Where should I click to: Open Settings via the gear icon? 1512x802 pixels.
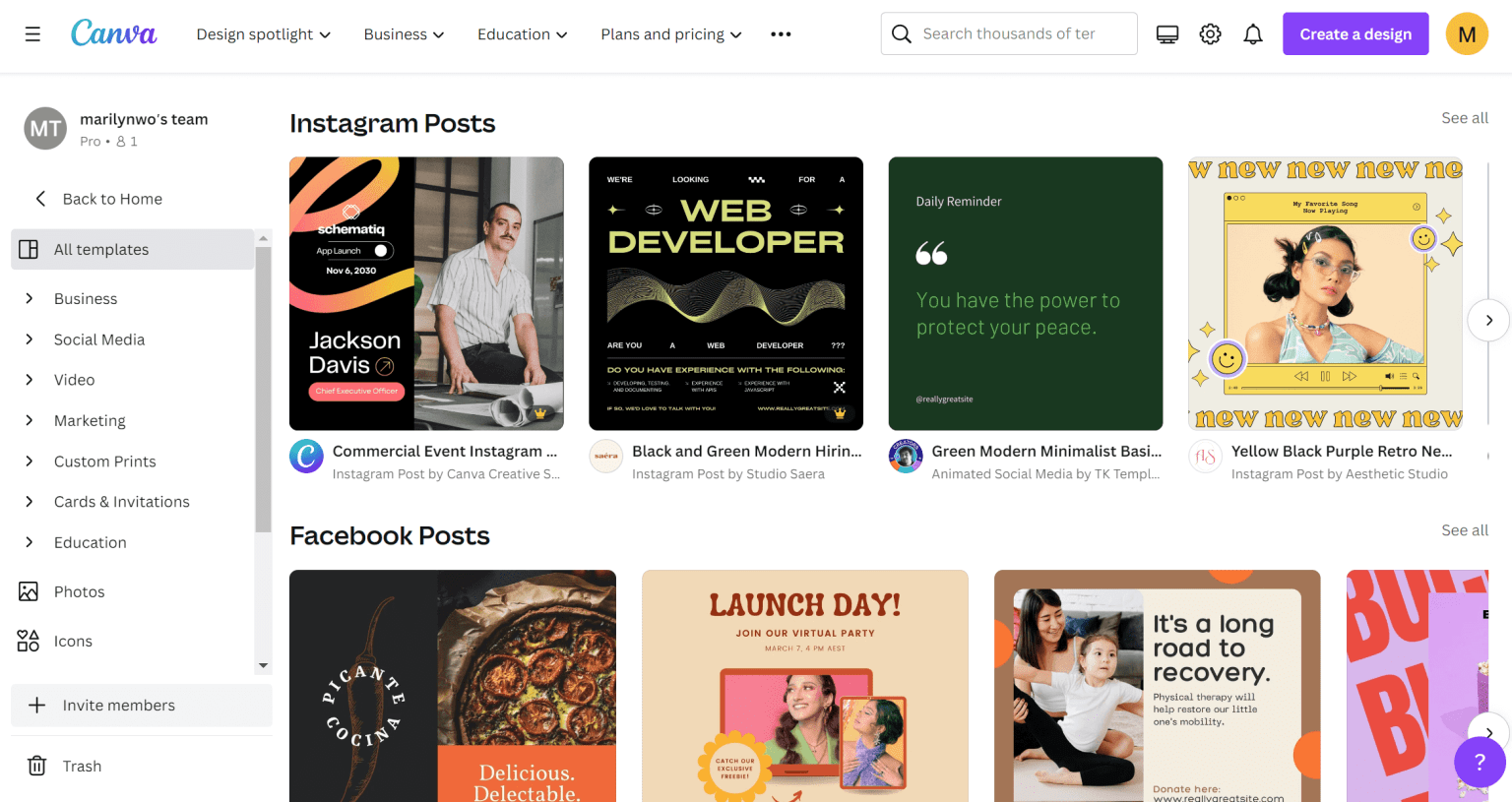[x=1210, y=32]
